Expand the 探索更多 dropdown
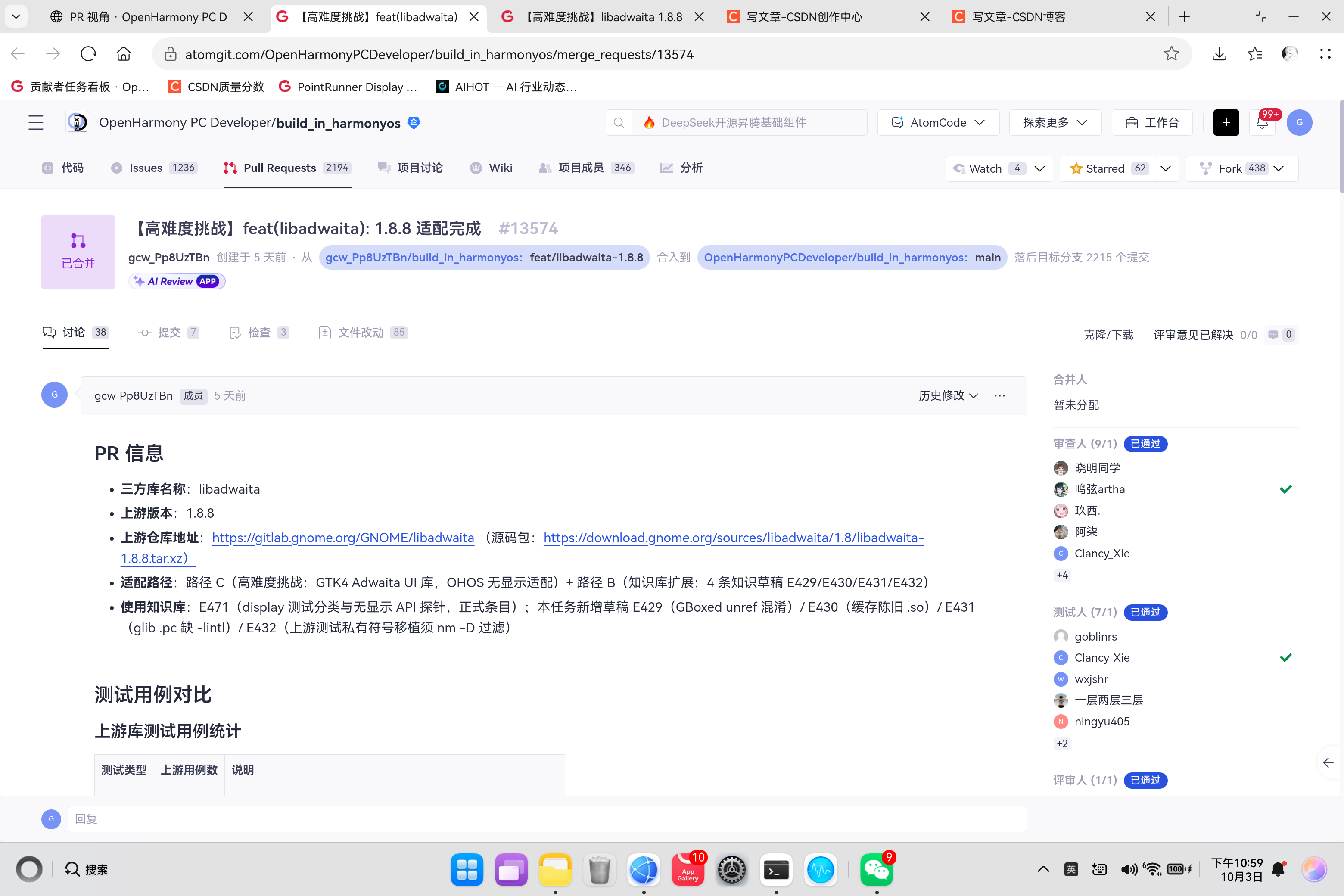The height and width of the screenshot is (896, 1344). [1055, 123]
